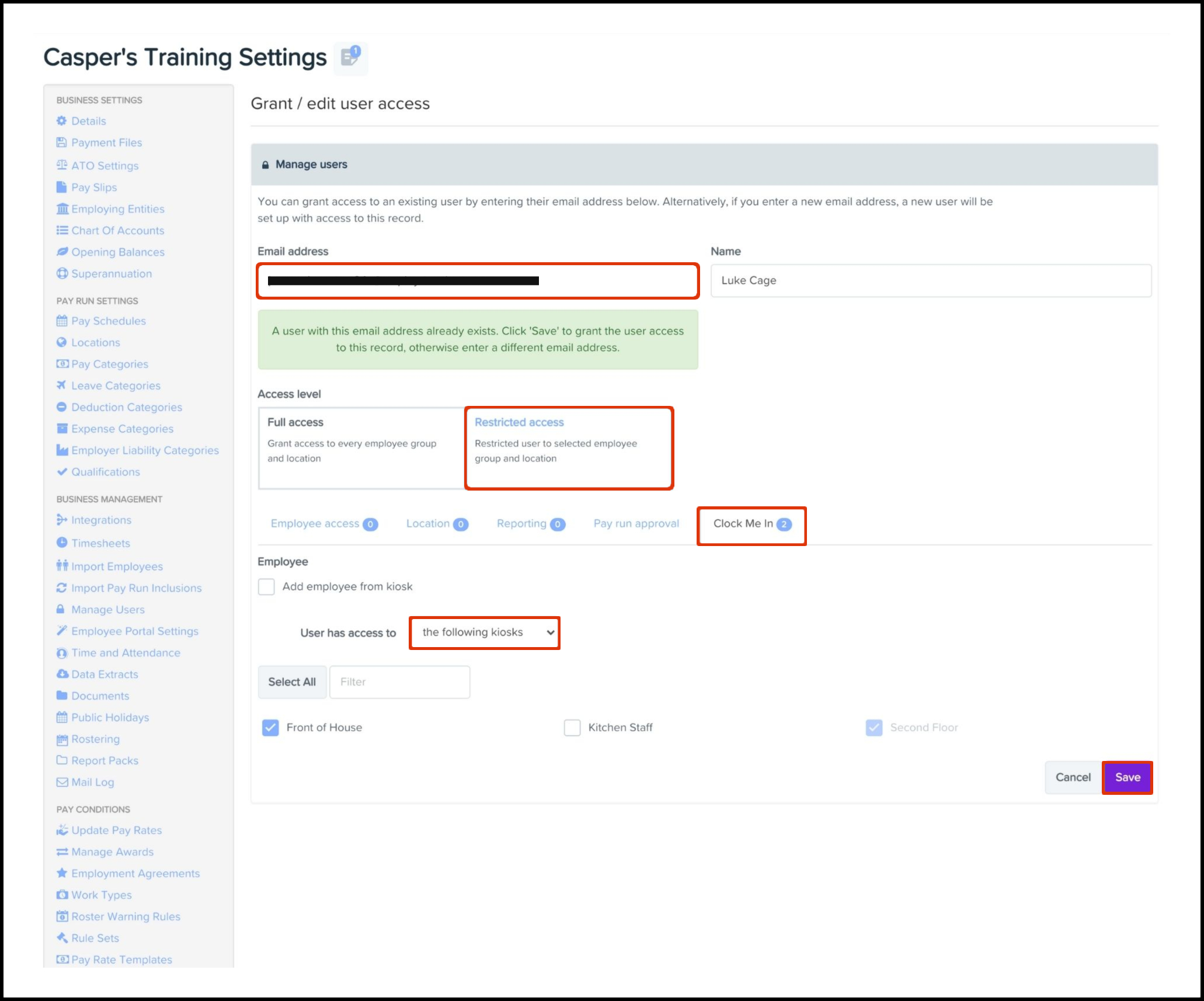
Task: Choose the Full access level option
Action: tap(361, 447)
